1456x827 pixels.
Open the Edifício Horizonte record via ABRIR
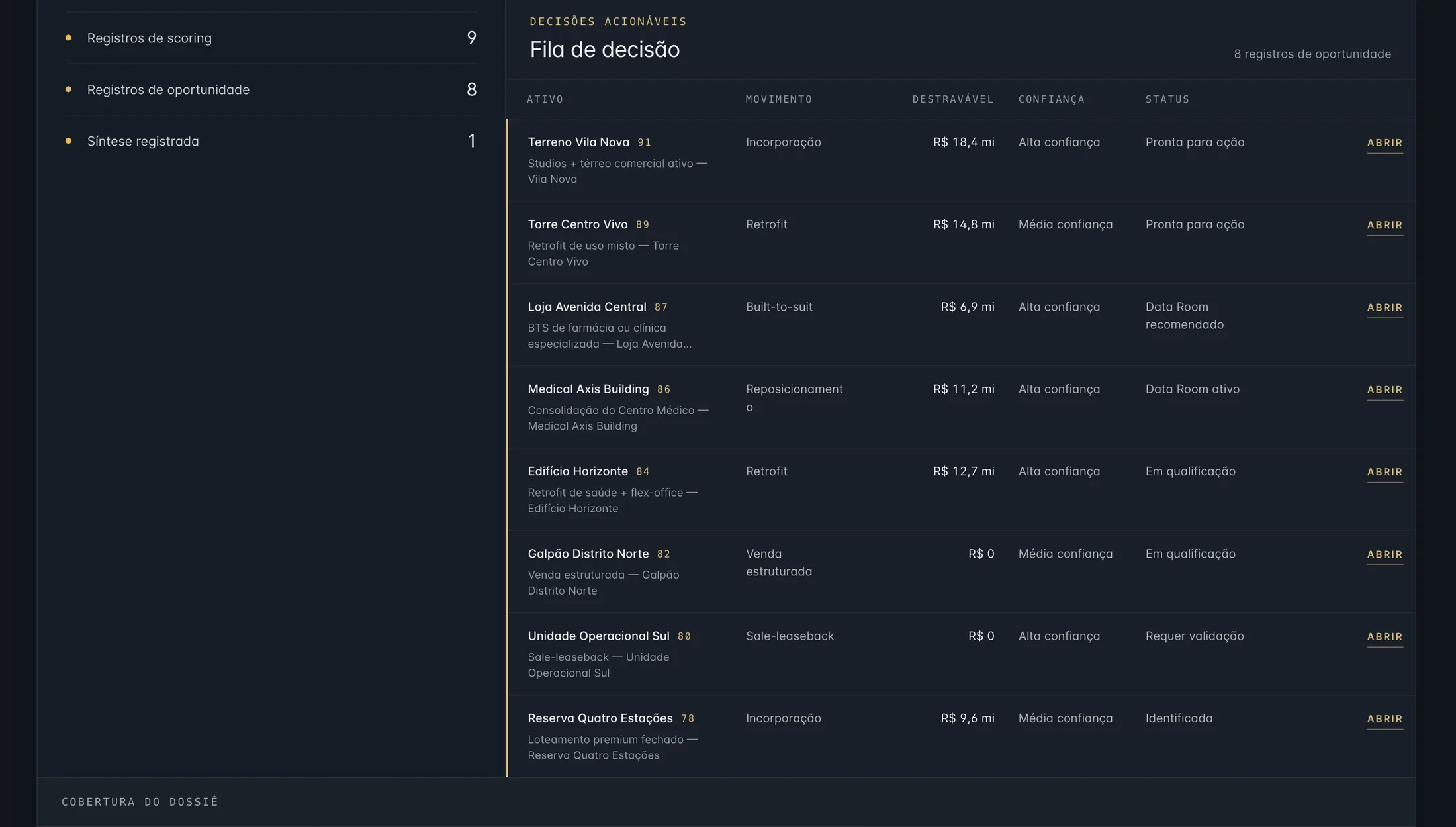point(1385,472)
